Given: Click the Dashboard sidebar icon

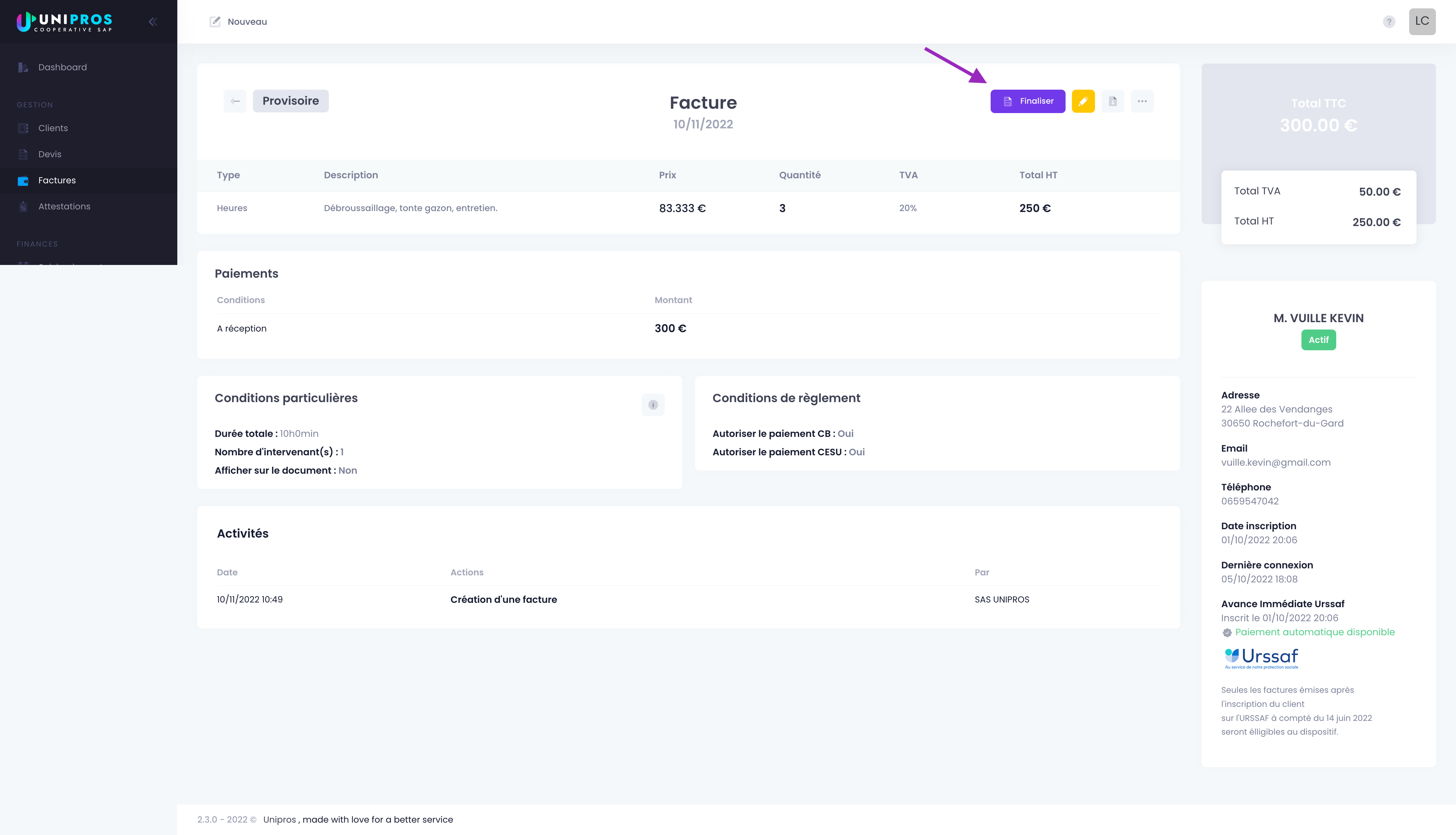Looking at the screenshot, I should pos(23,67).
